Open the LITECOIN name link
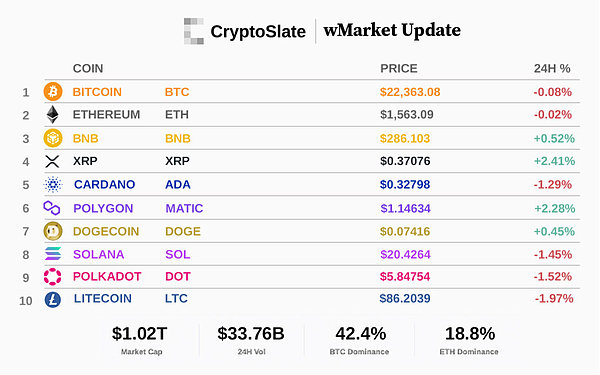 tap(103, 298)
